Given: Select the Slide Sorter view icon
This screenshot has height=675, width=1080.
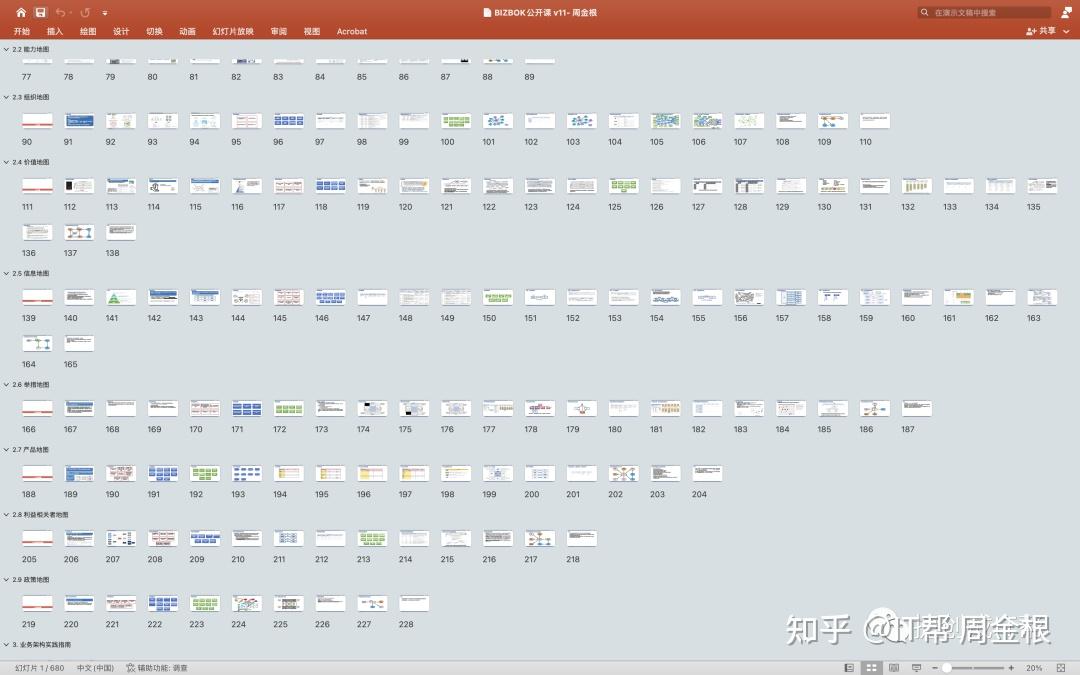Looking at the screenshot, I should [871, 667].
